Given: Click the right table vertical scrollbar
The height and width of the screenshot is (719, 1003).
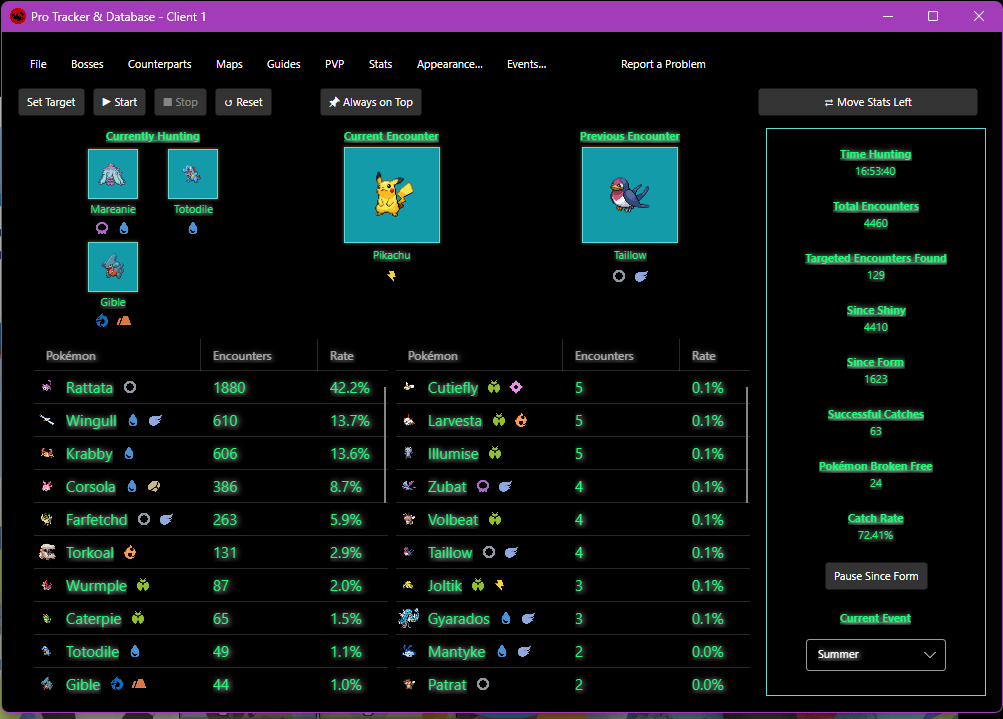Looking at the screenshot, I should (747, 445).
